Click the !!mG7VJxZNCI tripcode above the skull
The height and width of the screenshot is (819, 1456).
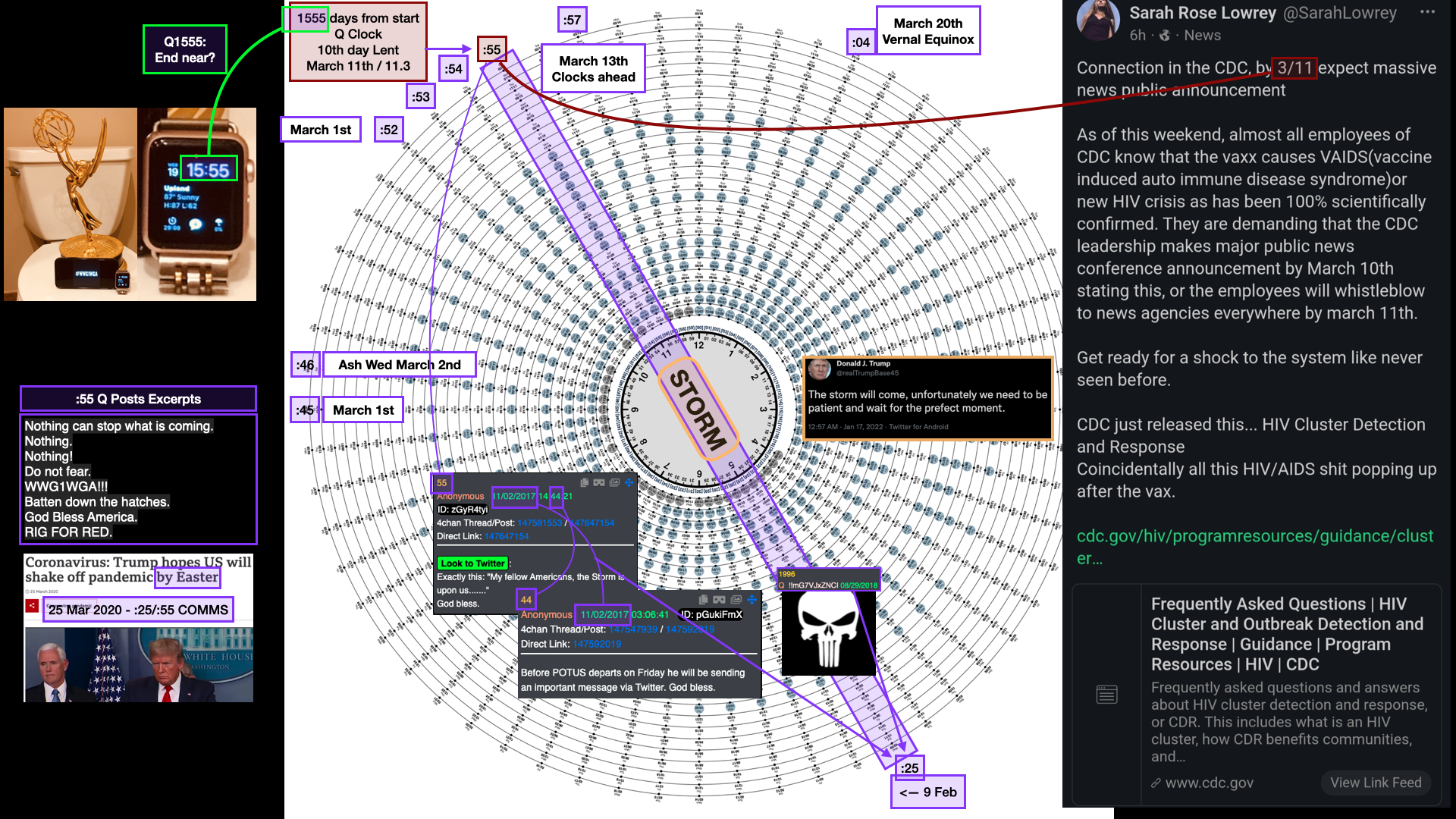(813, 585)
